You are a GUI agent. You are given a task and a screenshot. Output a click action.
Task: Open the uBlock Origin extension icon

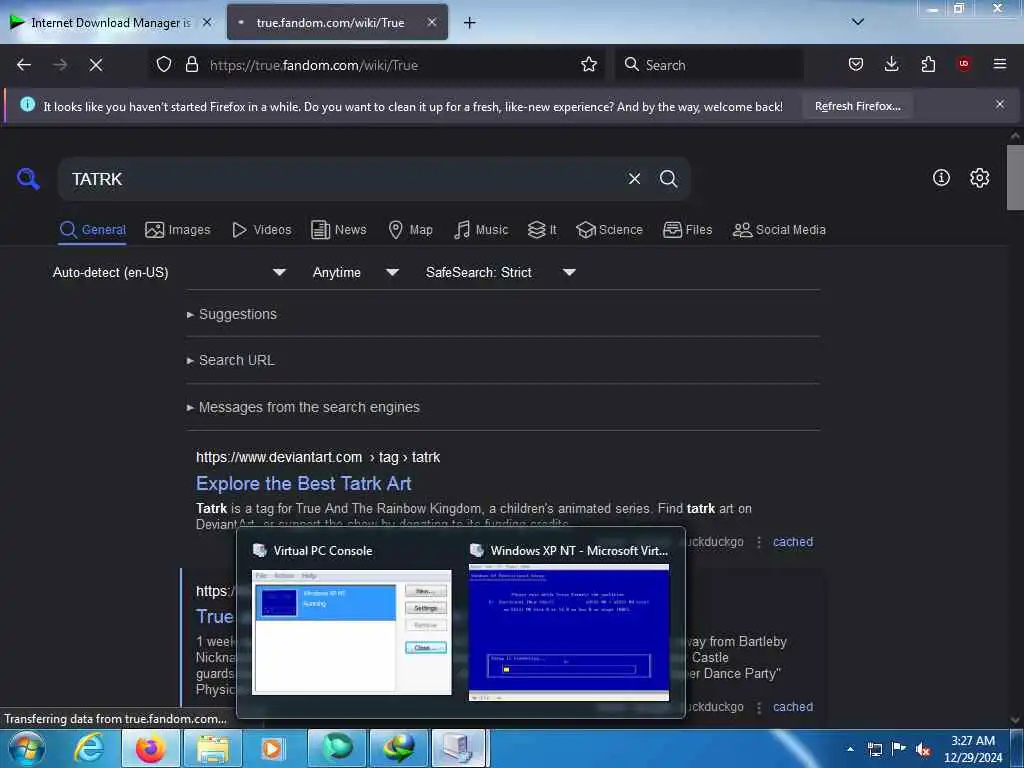pos(963,64)
